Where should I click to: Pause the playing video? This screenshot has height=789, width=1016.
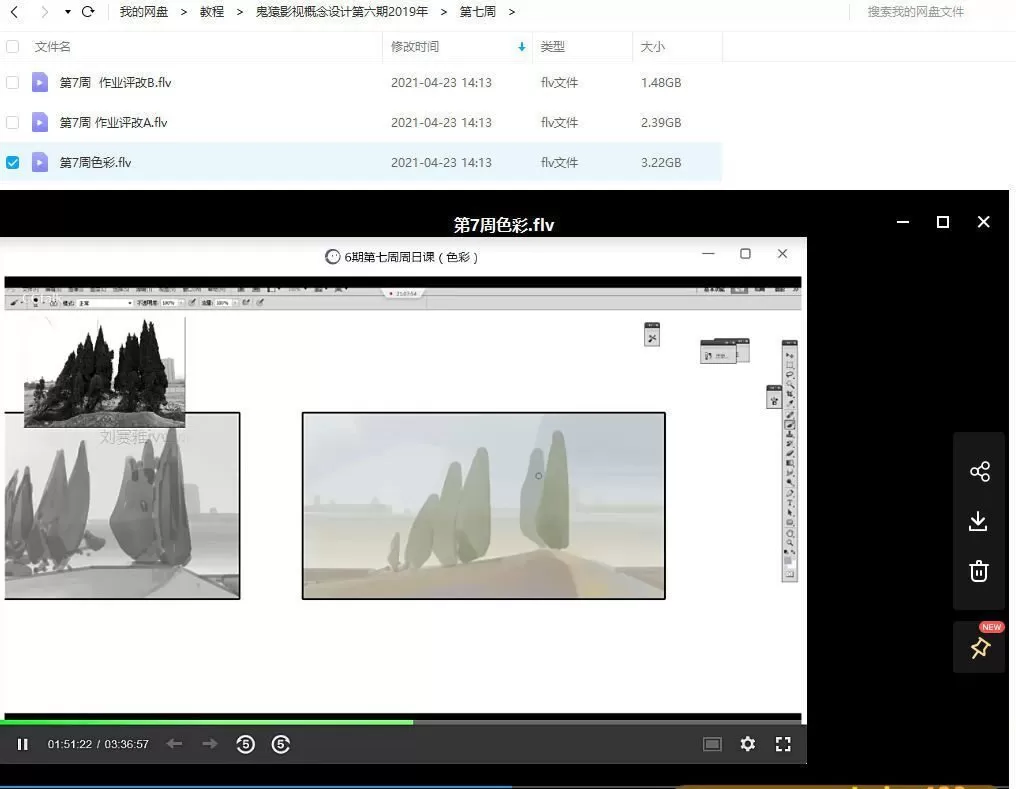tap(22, 744)
